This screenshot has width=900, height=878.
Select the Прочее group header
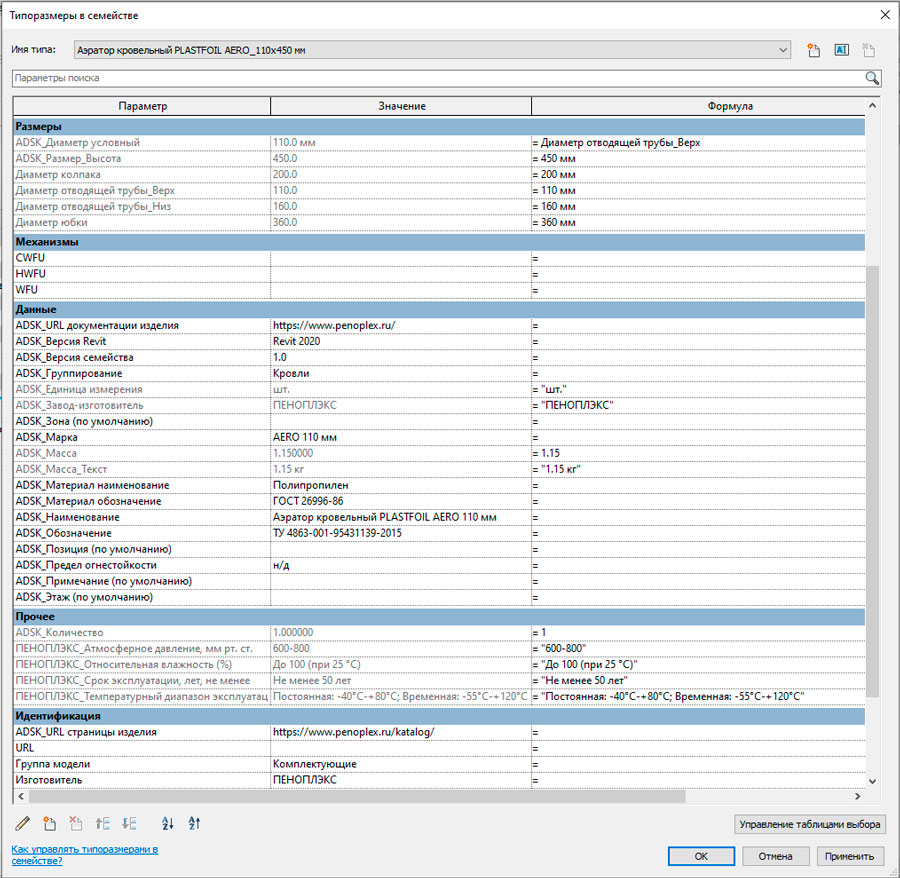[x=439, y=617]
